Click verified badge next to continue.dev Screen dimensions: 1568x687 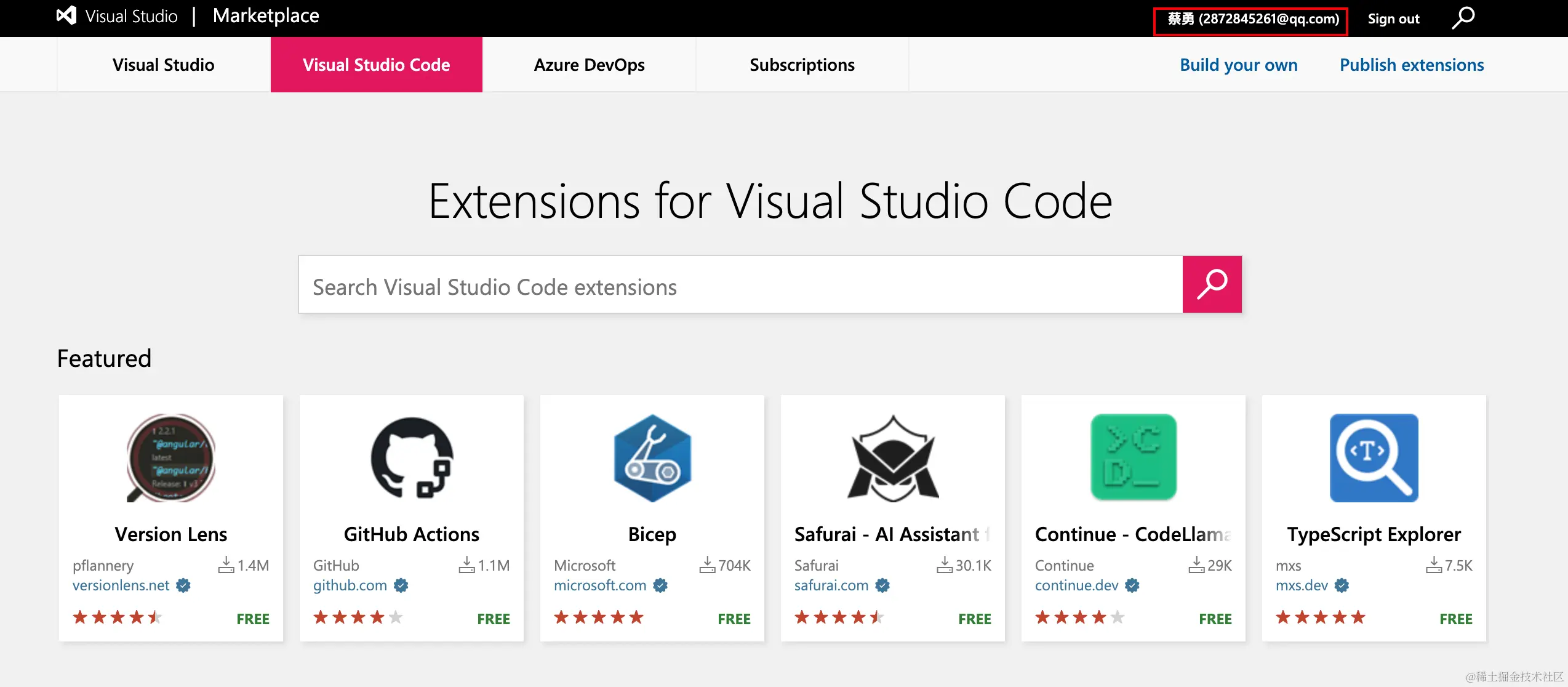pos(1132,585)
